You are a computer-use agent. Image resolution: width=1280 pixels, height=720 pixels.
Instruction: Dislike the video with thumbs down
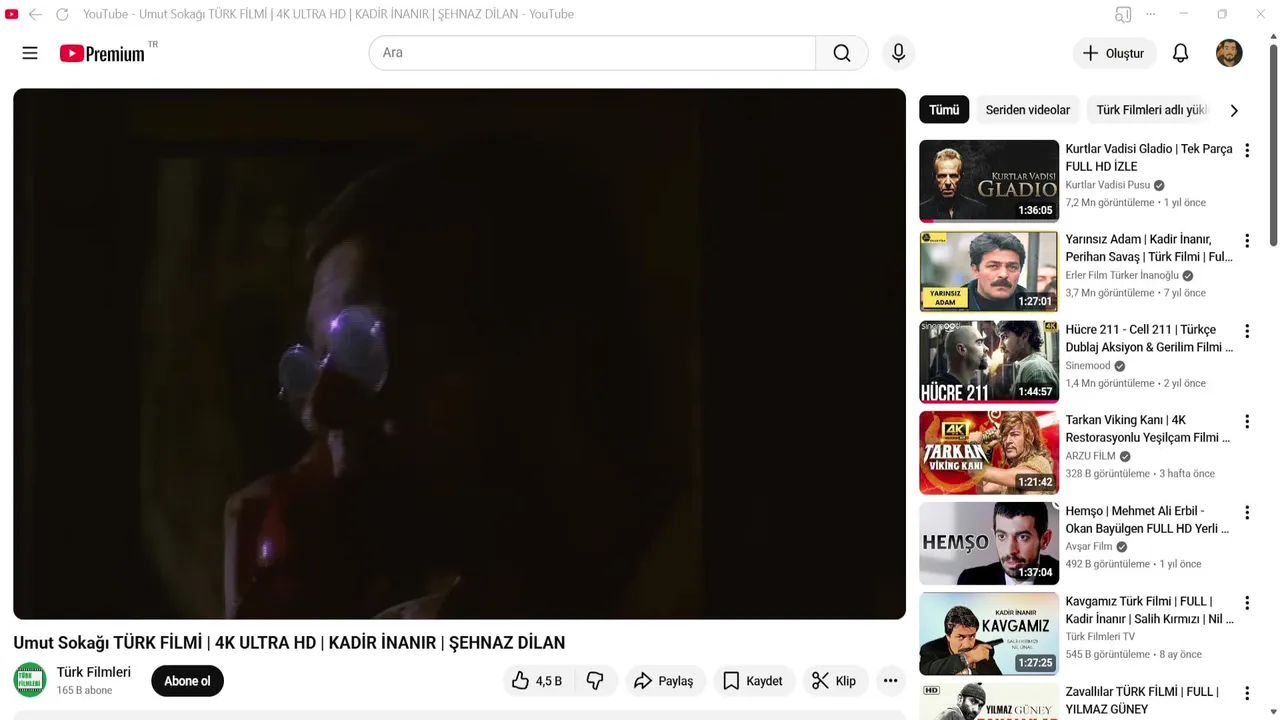tap(595, 681)
